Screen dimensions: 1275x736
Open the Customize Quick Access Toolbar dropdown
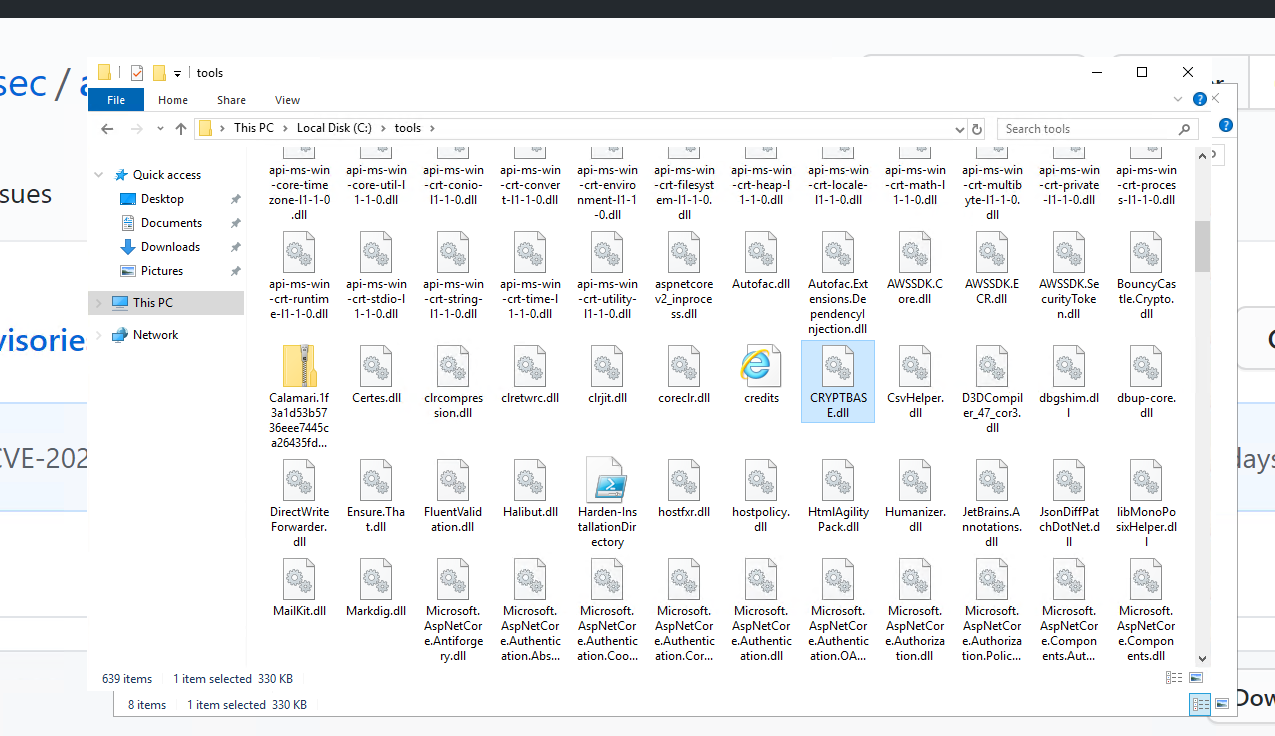tap(177, 73)
